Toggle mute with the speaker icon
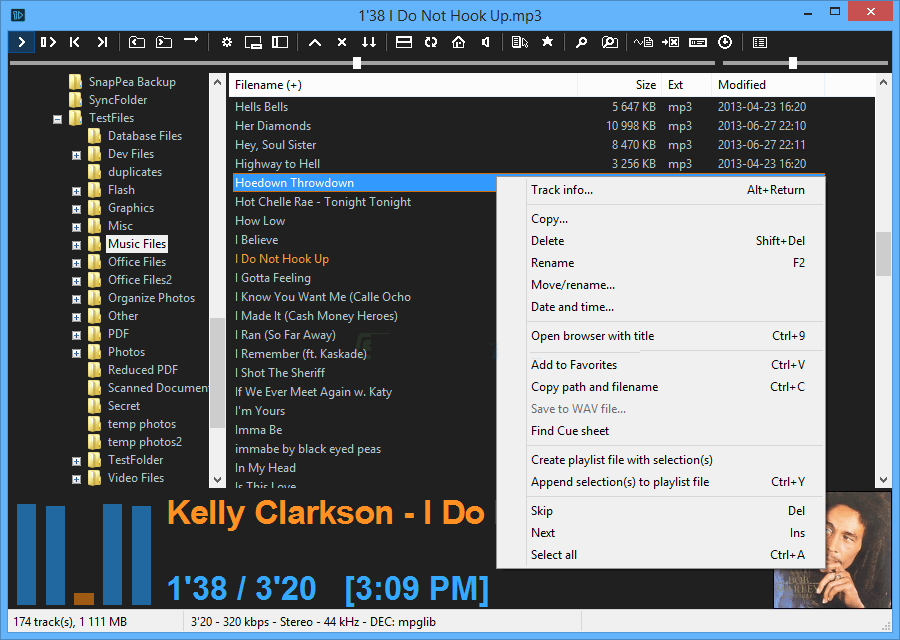 click(485, 42)
